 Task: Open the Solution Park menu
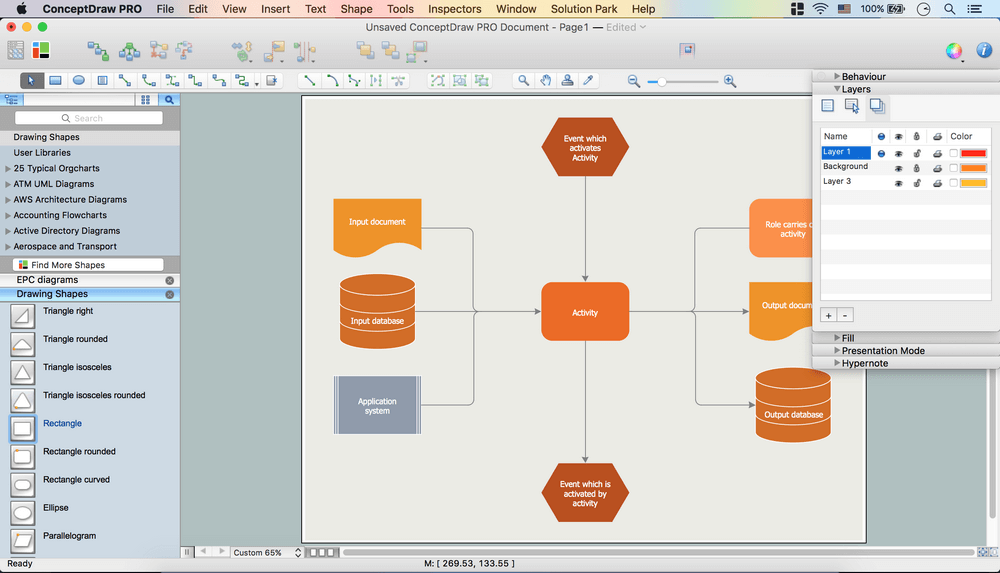pos(584,9)
